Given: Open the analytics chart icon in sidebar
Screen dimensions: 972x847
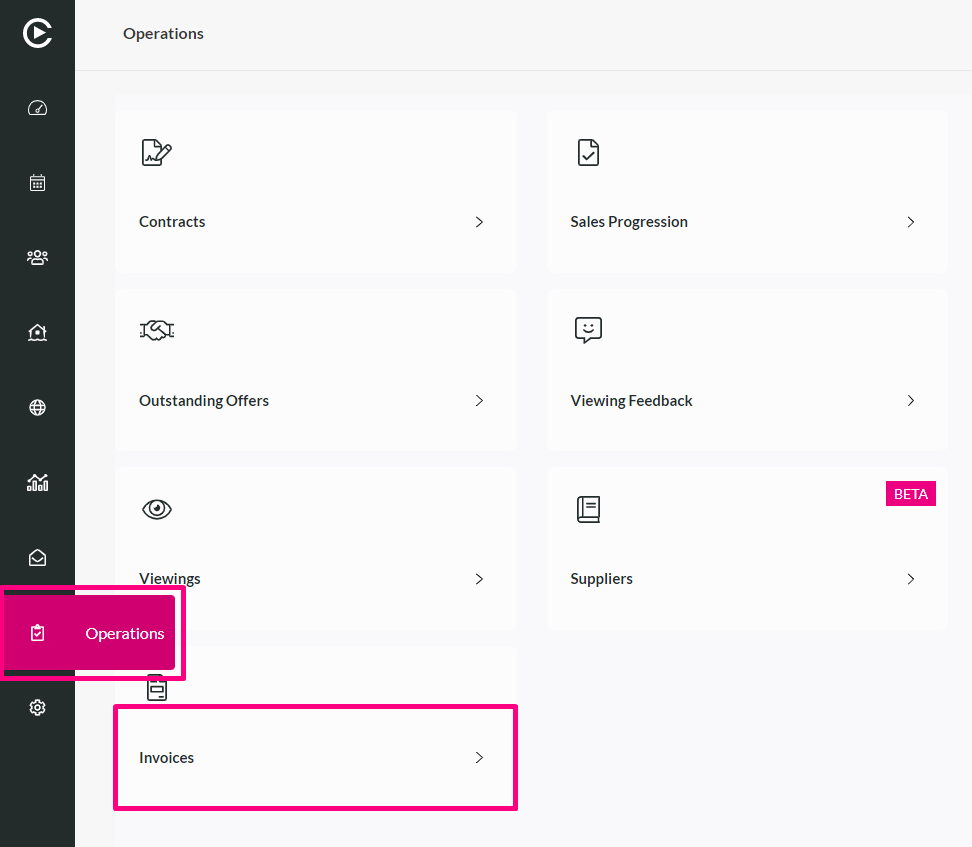Looking at the screenshot, I should 37,482.
